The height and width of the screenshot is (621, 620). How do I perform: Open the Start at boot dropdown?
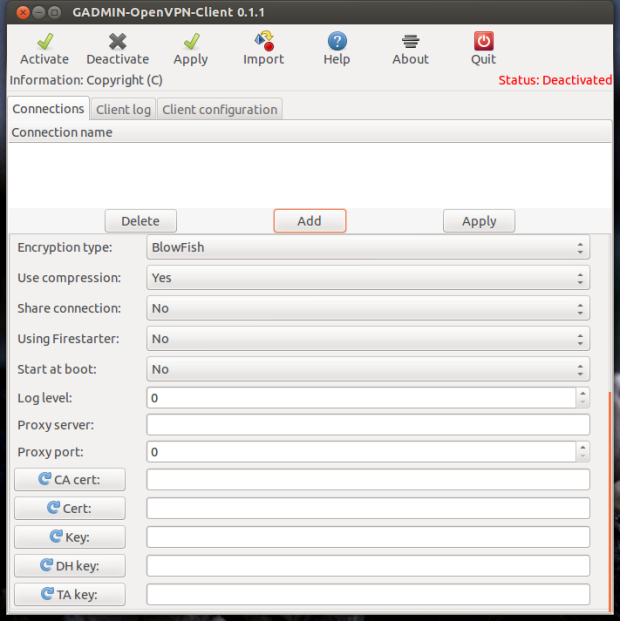pos(368,370)
